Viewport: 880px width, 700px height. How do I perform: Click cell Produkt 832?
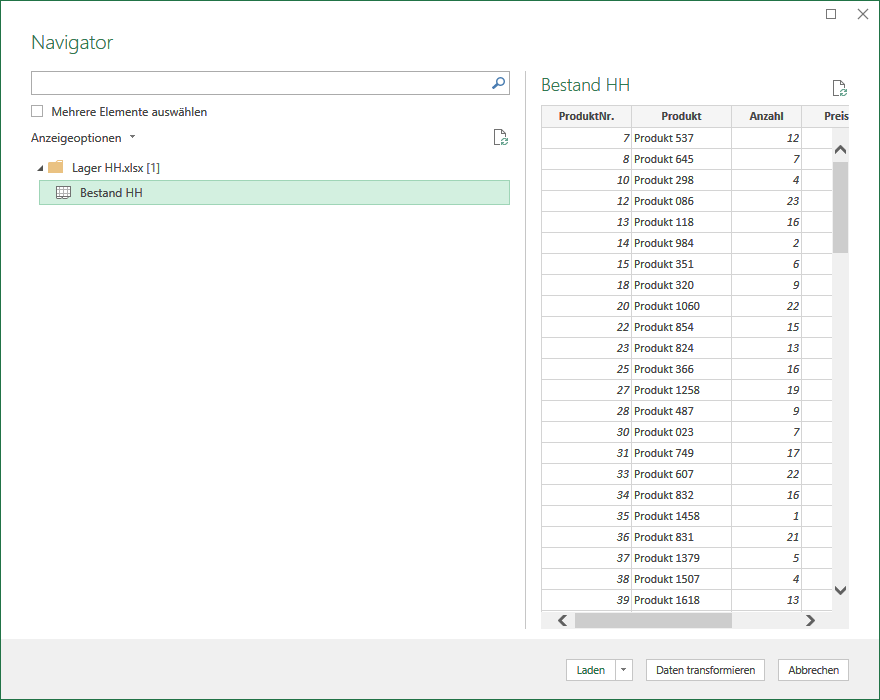[681, 495]
